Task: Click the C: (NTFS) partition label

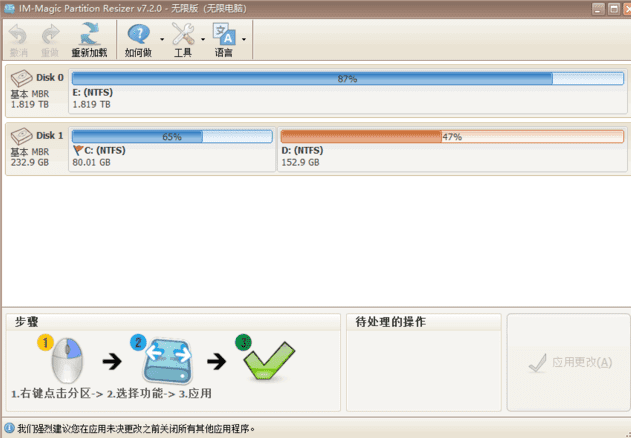Action: (105, 151)
